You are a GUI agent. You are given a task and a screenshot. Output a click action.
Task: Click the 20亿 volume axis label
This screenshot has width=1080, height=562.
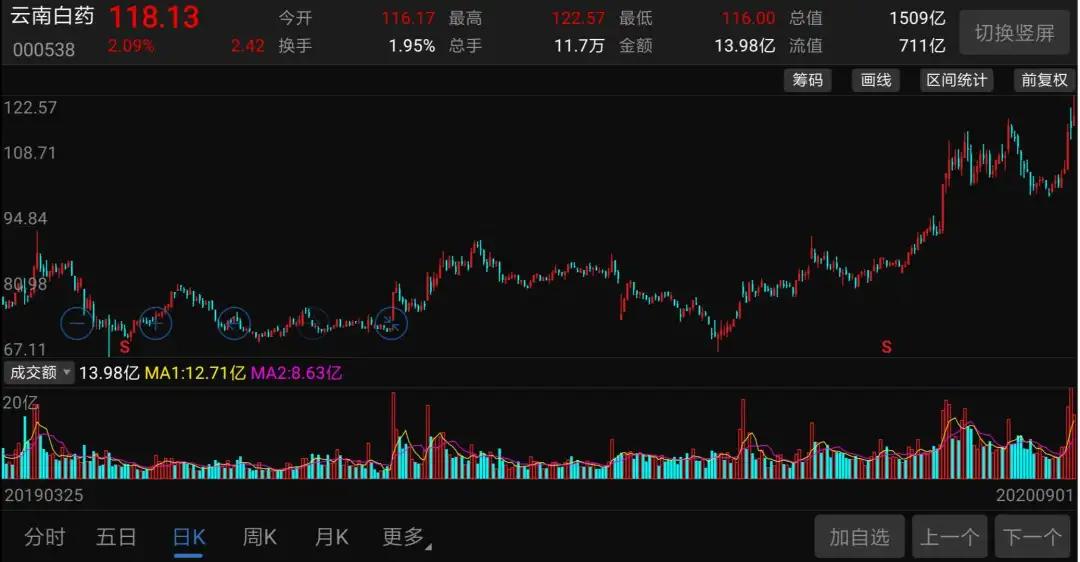20,402
